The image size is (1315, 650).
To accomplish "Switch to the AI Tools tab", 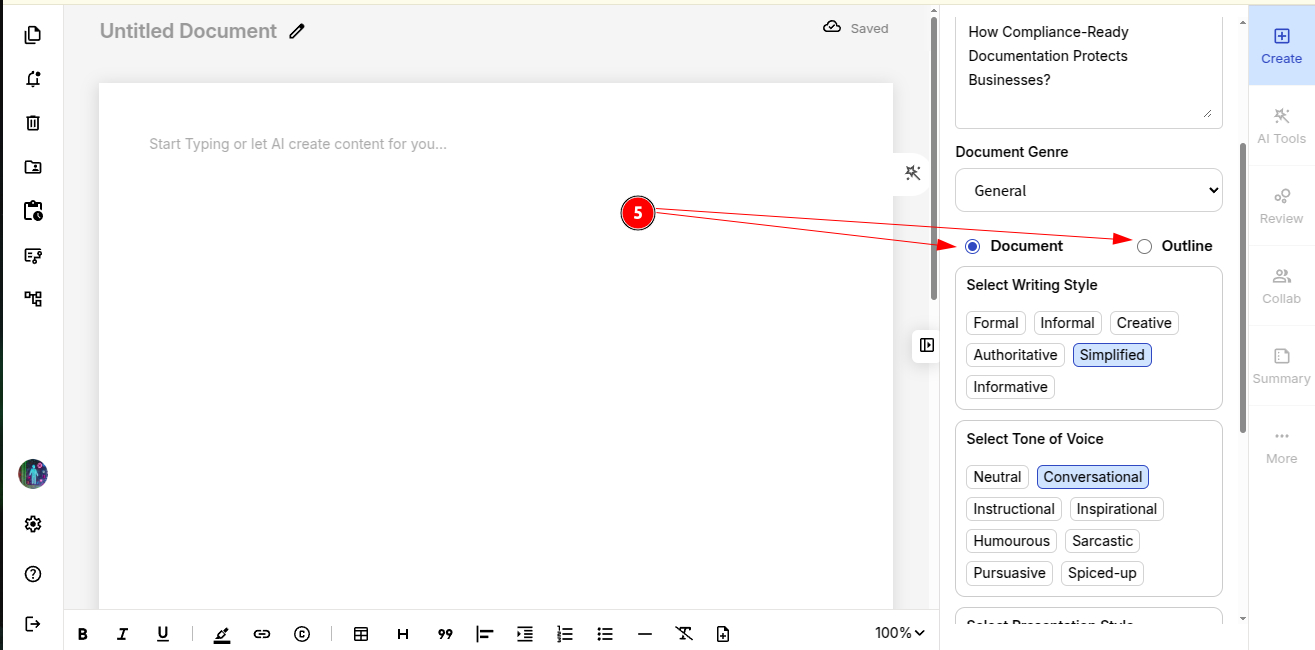I will (x=1281, y=126).
